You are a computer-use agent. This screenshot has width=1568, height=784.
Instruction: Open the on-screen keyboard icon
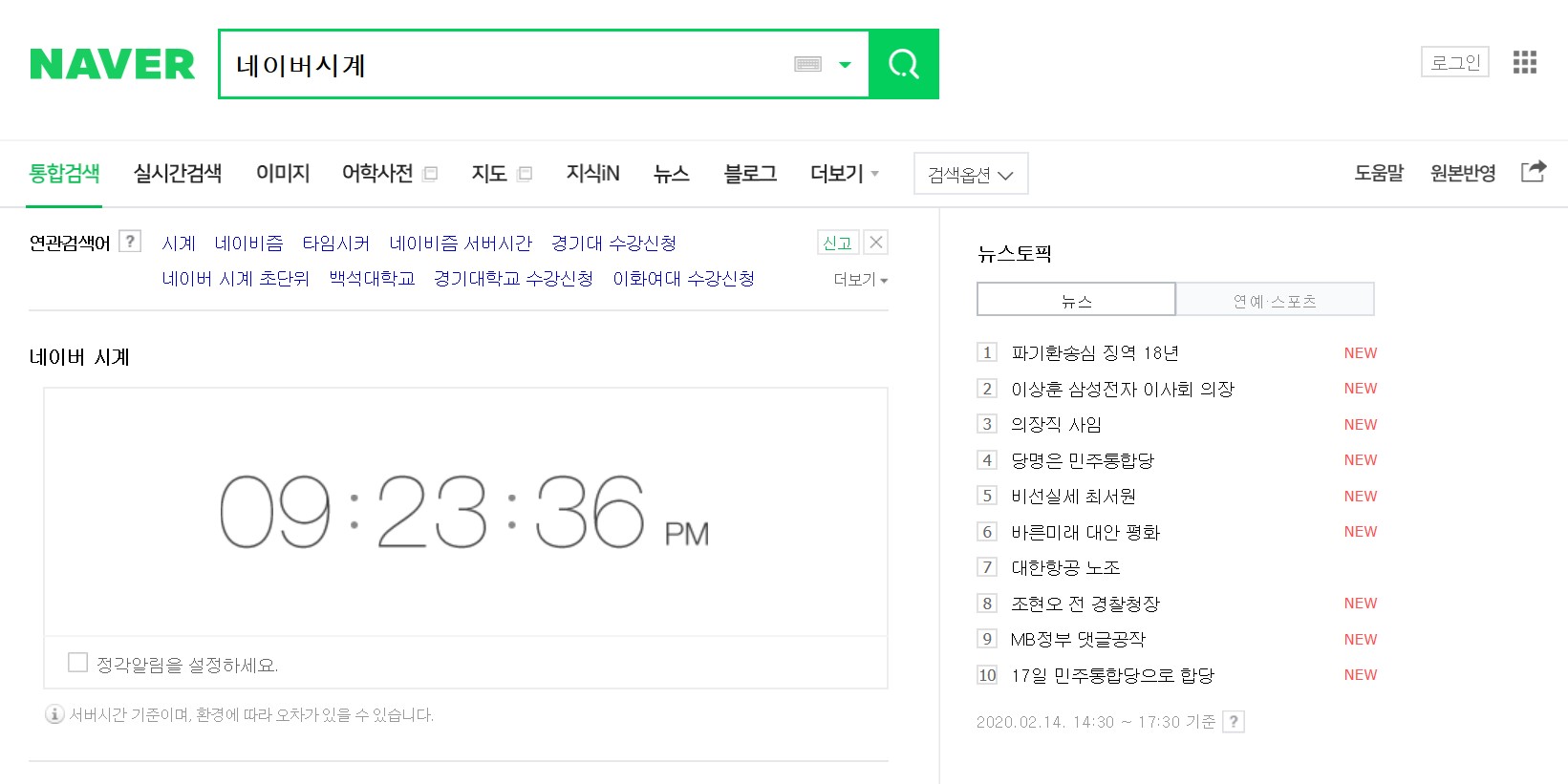pyautogui.click(x=808, y=64)
